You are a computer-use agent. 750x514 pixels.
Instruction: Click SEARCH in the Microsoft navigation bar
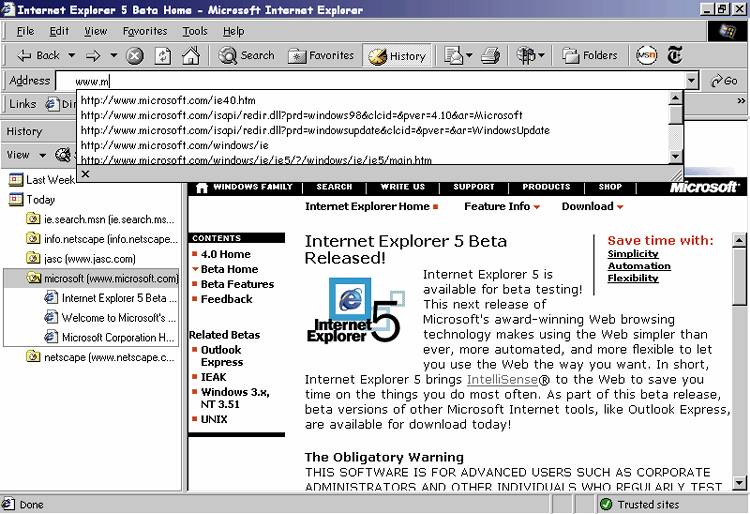(x=334, y=187)
